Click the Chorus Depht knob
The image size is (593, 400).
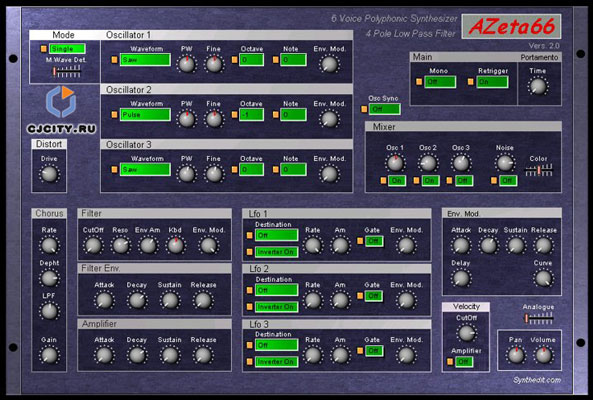[x=49, y=278]
